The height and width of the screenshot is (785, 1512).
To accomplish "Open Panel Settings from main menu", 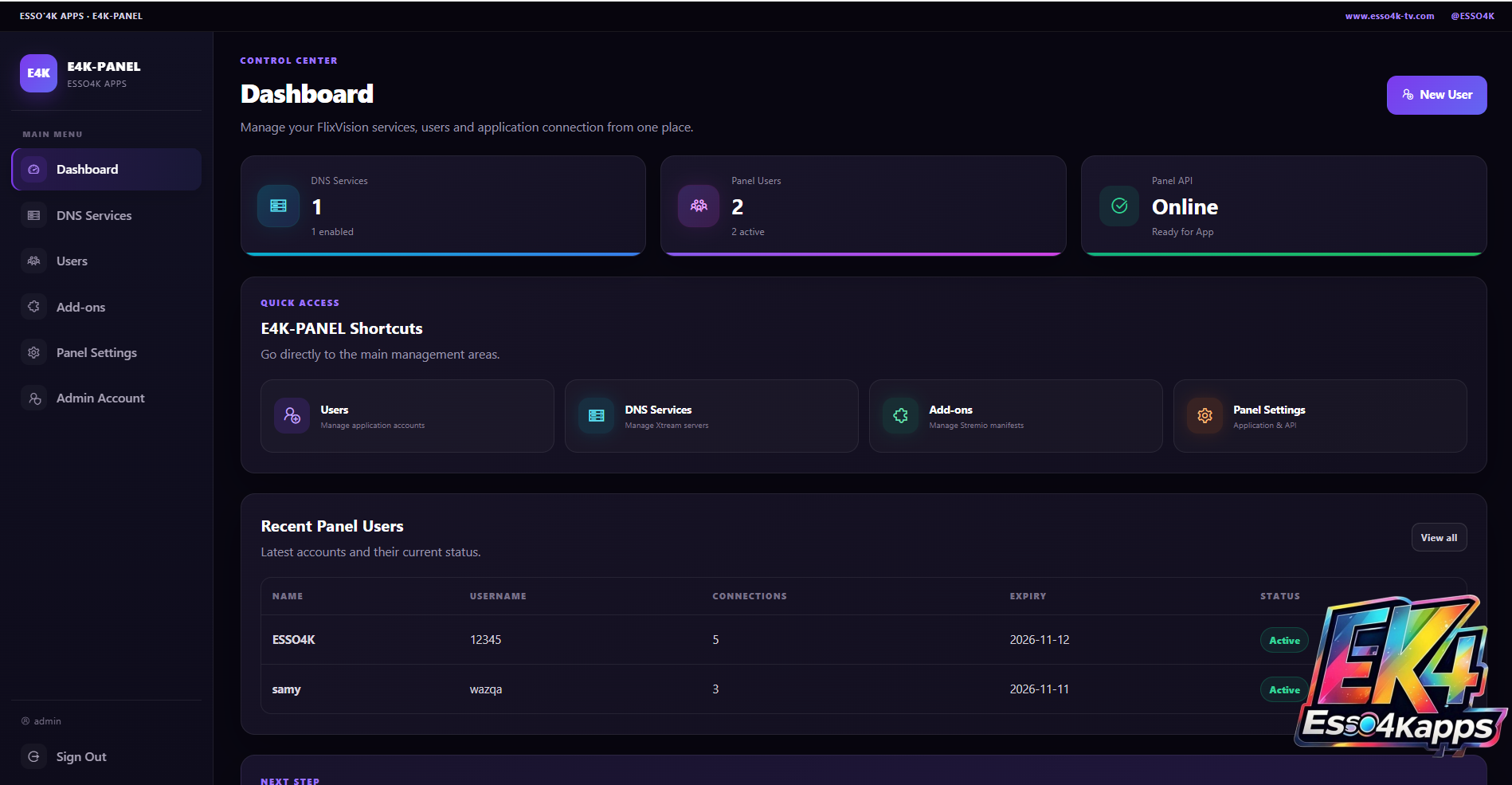I will point(107,352).
